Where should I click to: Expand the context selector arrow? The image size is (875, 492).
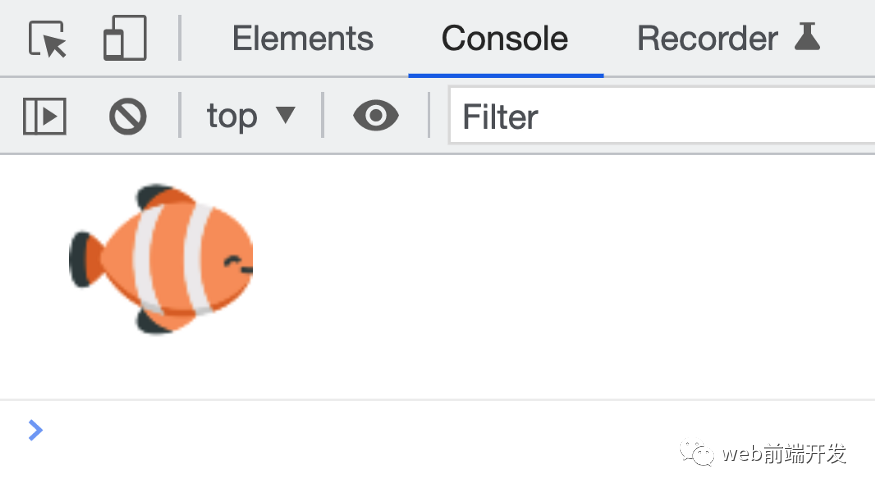pos(286,115)
